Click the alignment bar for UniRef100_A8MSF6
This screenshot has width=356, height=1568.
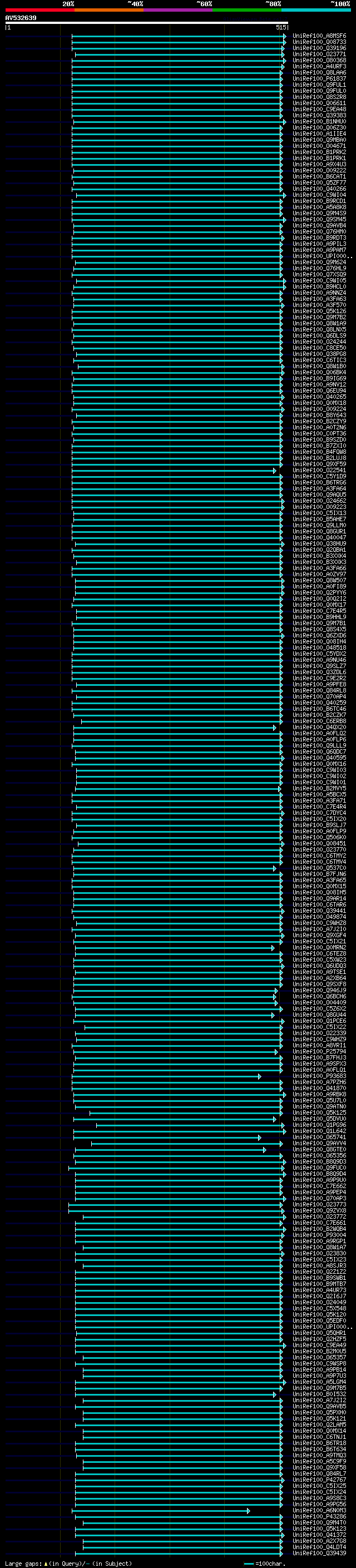point(179,36)
